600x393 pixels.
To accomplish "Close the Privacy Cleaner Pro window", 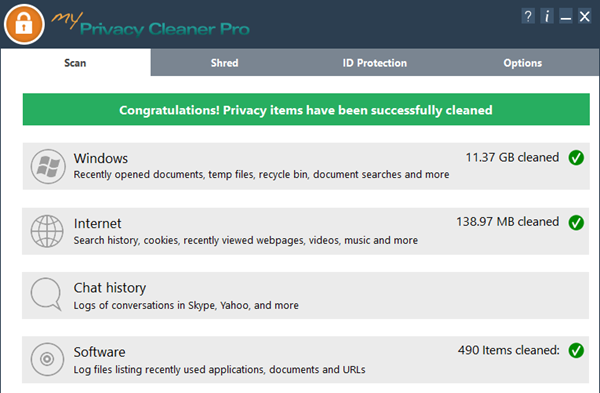I will point(584,16).
